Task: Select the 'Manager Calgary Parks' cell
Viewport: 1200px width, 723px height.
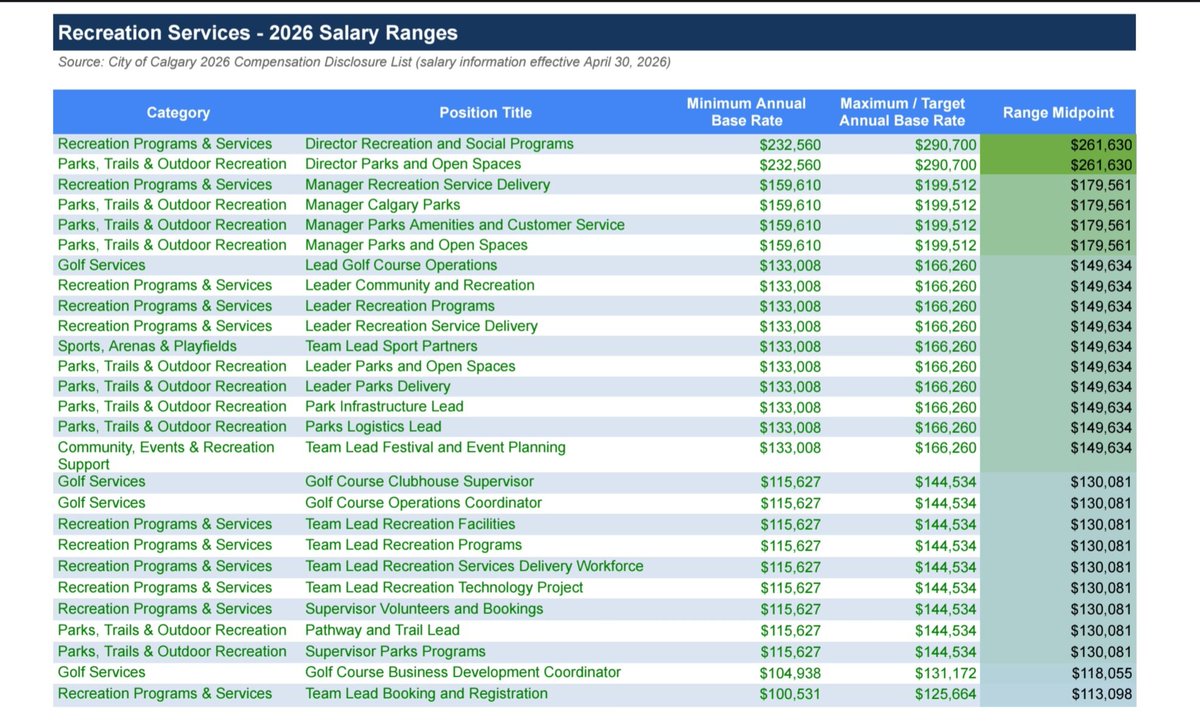Action: coord(383,205)
